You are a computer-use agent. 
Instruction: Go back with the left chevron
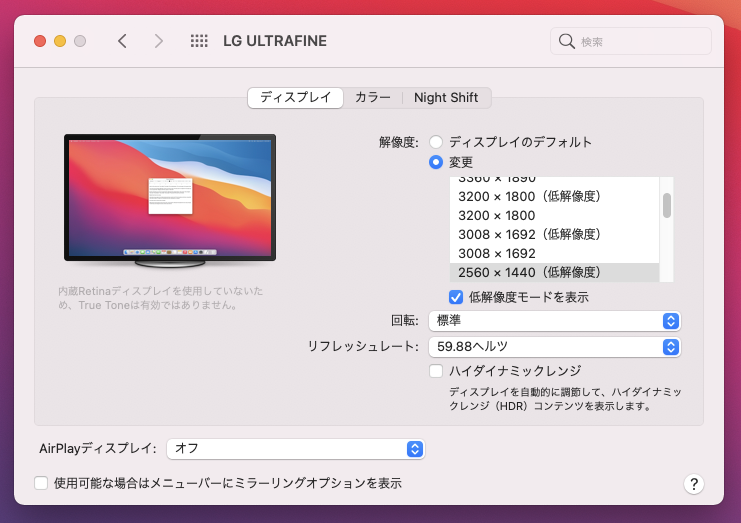pos(122,41)
